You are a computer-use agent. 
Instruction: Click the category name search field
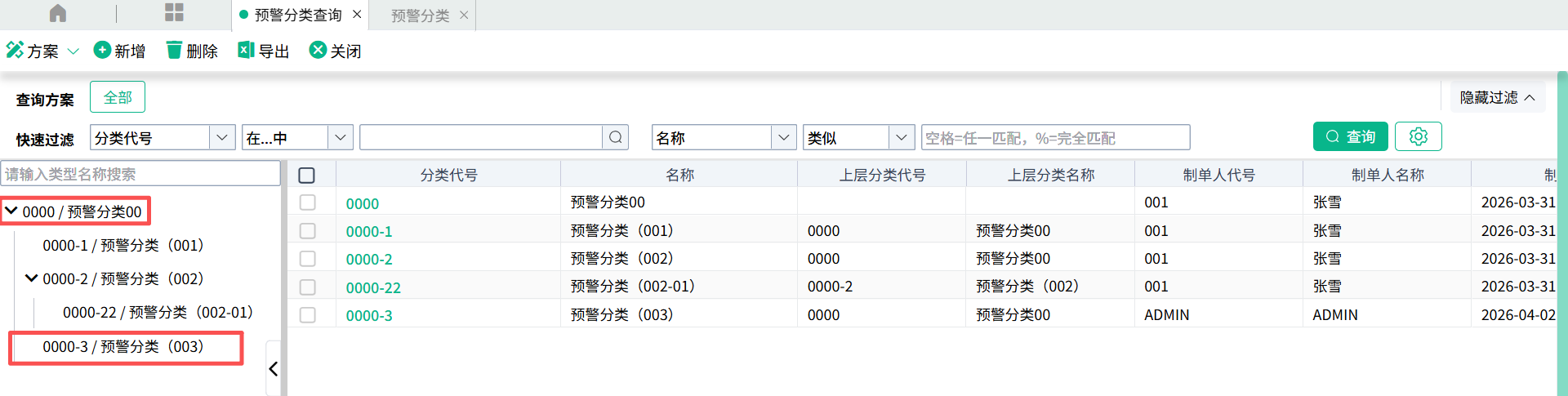pyautogui.click(x=140, y=174)
